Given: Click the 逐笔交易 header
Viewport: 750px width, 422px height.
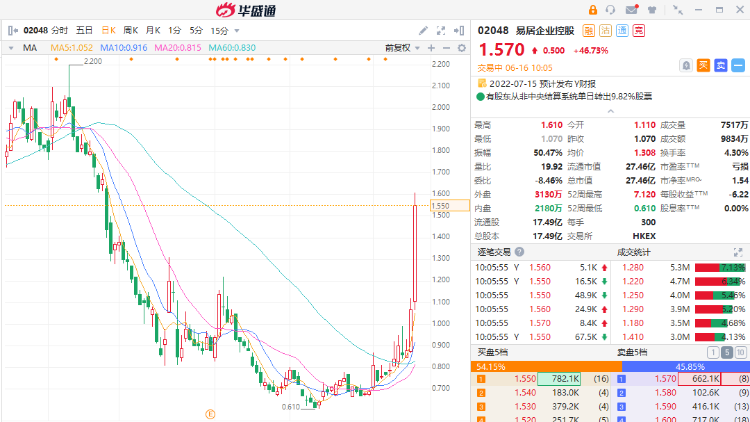Looking at the screenshot, I should [x=494, y=252].
